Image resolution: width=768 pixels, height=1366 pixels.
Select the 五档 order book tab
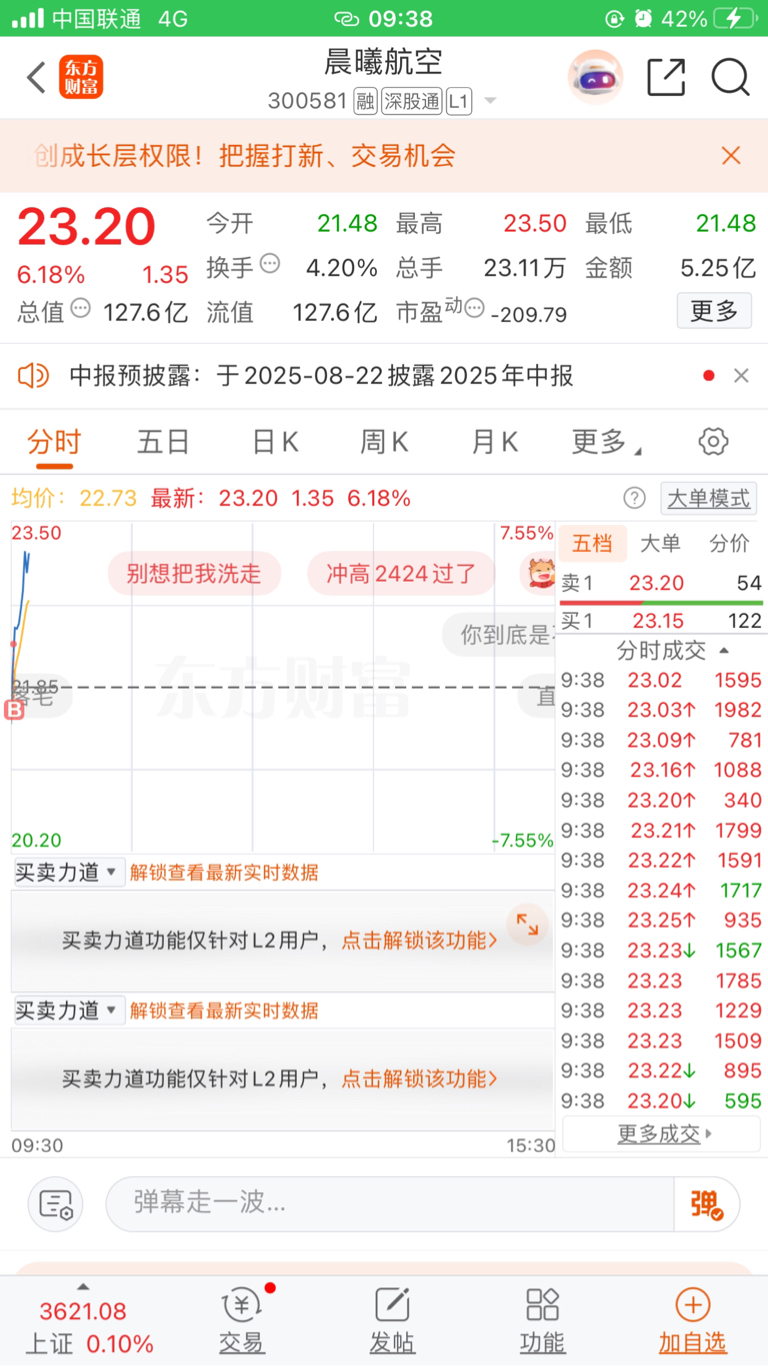pyautogui.click(x=592, y=544)
